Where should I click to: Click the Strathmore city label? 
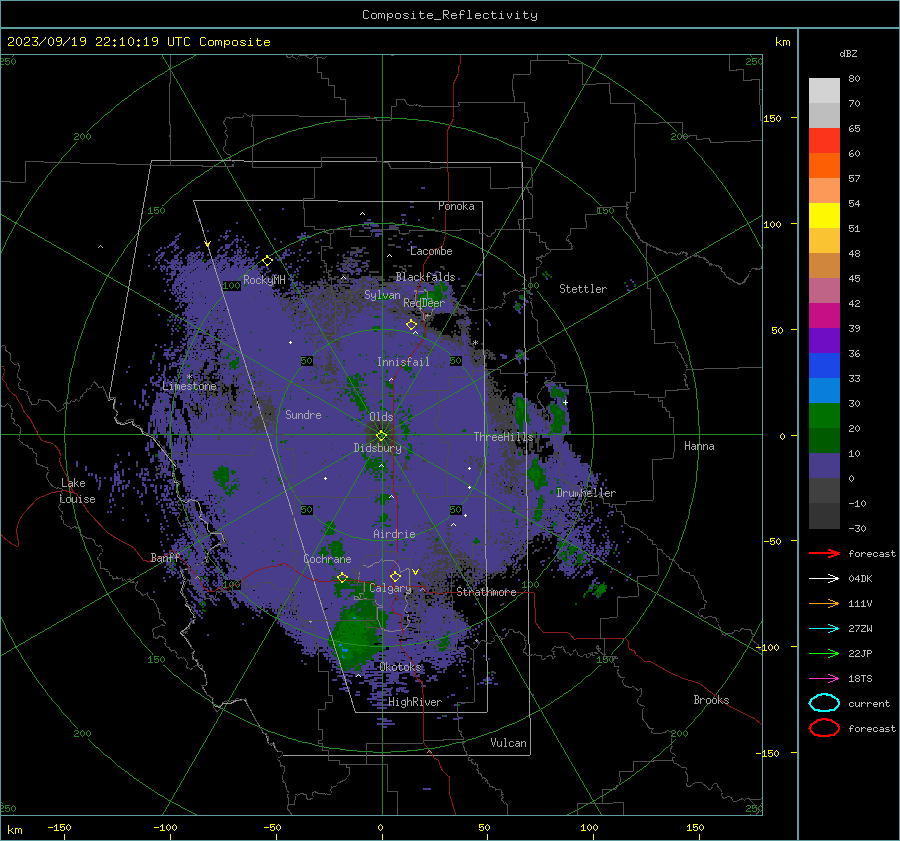coord(486,592)
